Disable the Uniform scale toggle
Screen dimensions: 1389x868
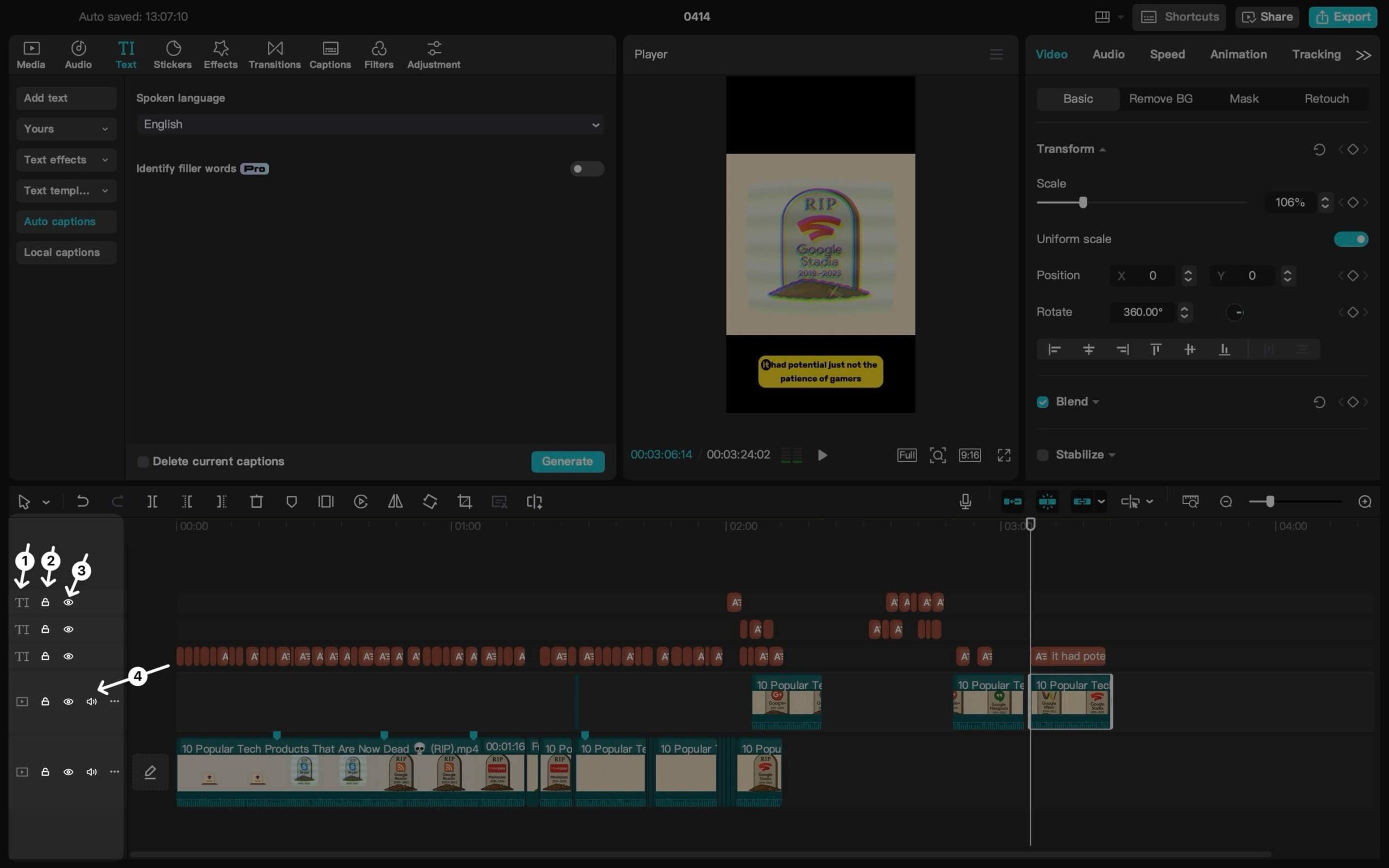coord(1350,239)
